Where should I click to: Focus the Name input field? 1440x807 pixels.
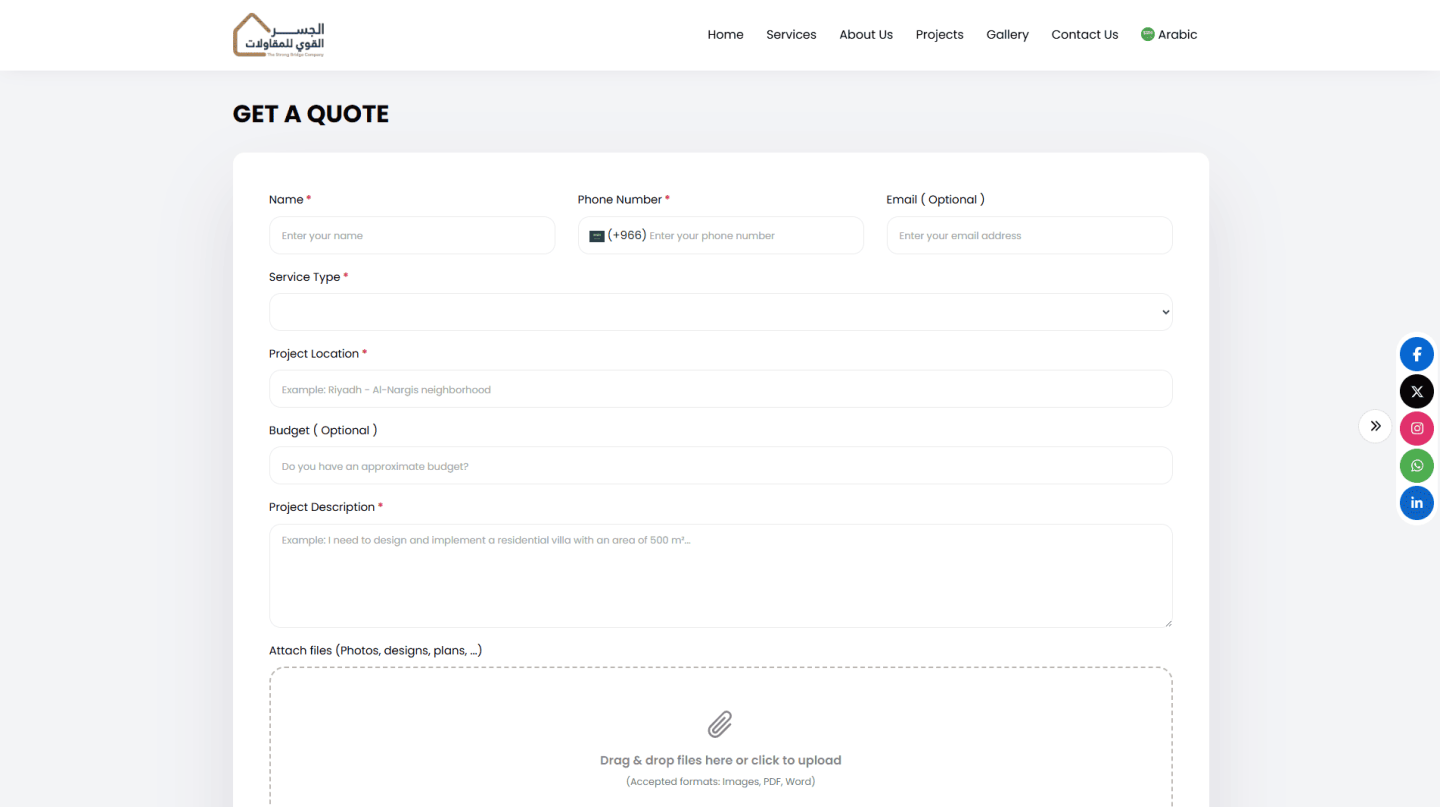[412, 236]
